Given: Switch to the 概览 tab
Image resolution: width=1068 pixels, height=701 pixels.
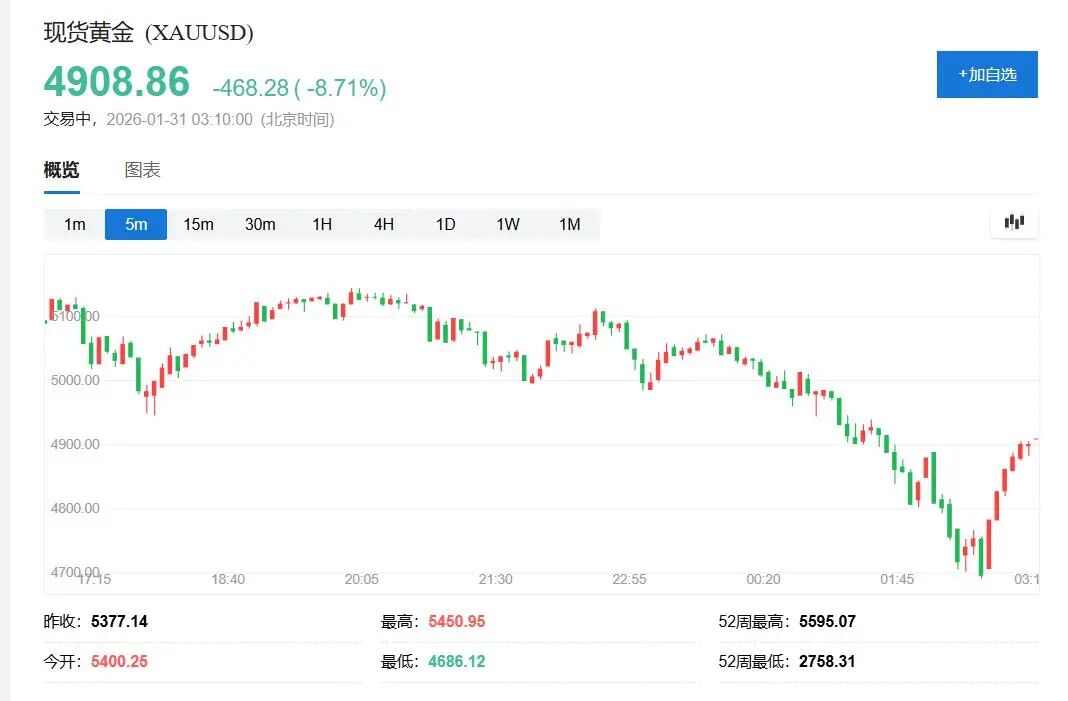Looking at the screenshot, I should (x=62, y=169).
